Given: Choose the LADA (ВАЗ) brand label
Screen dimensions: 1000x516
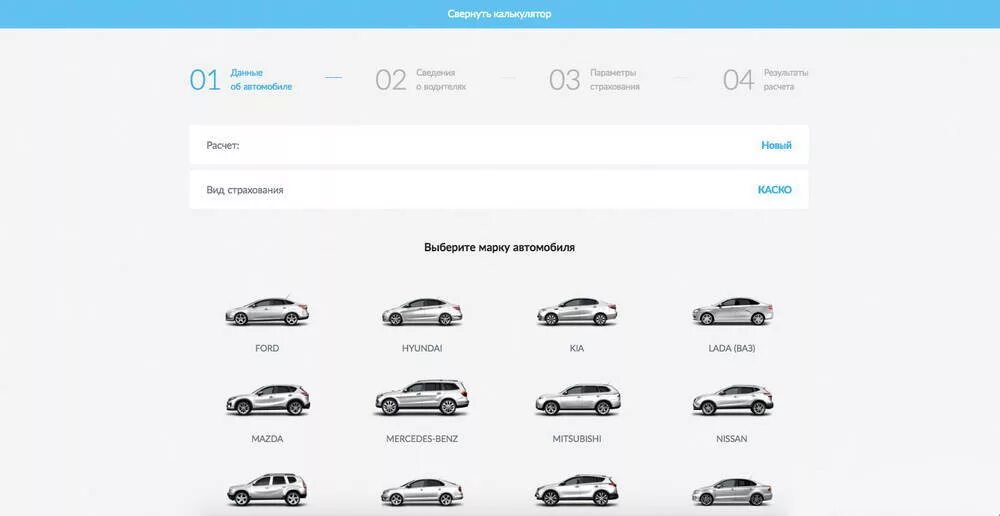Looking at the screenshot, I should click(732, 348).
